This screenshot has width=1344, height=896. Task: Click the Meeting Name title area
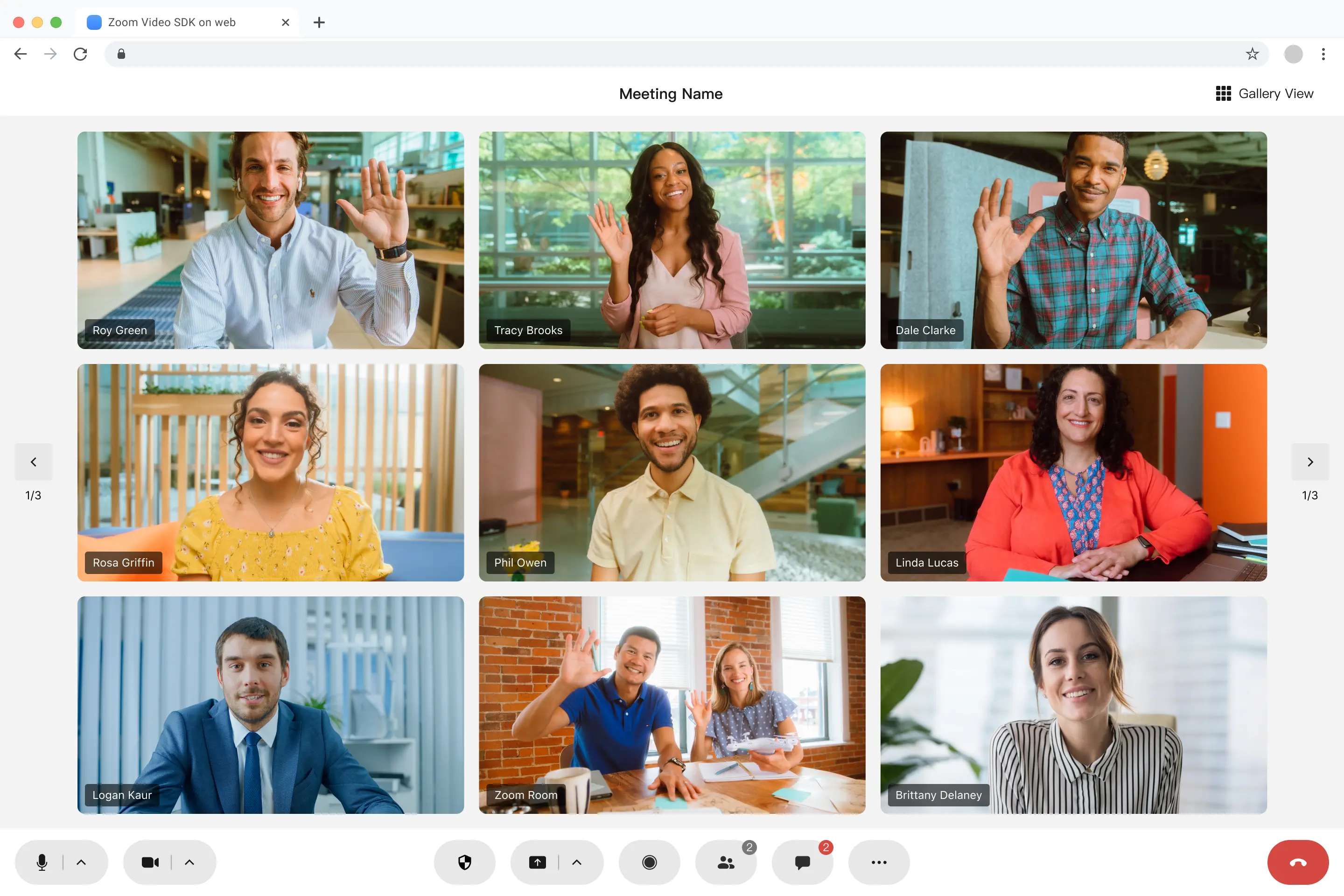[x=670, y=94]
